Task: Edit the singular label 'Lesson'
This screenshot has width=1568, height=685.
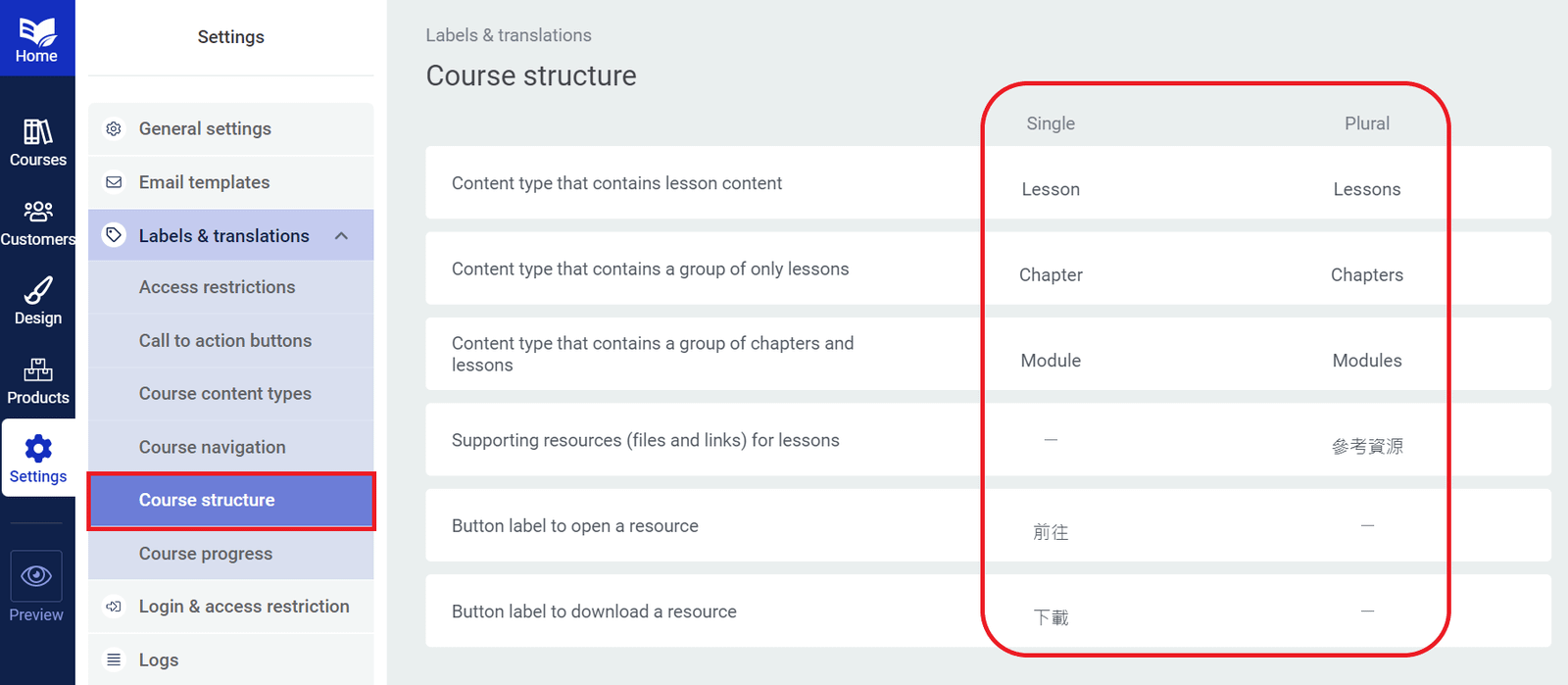Action: 1051,189
